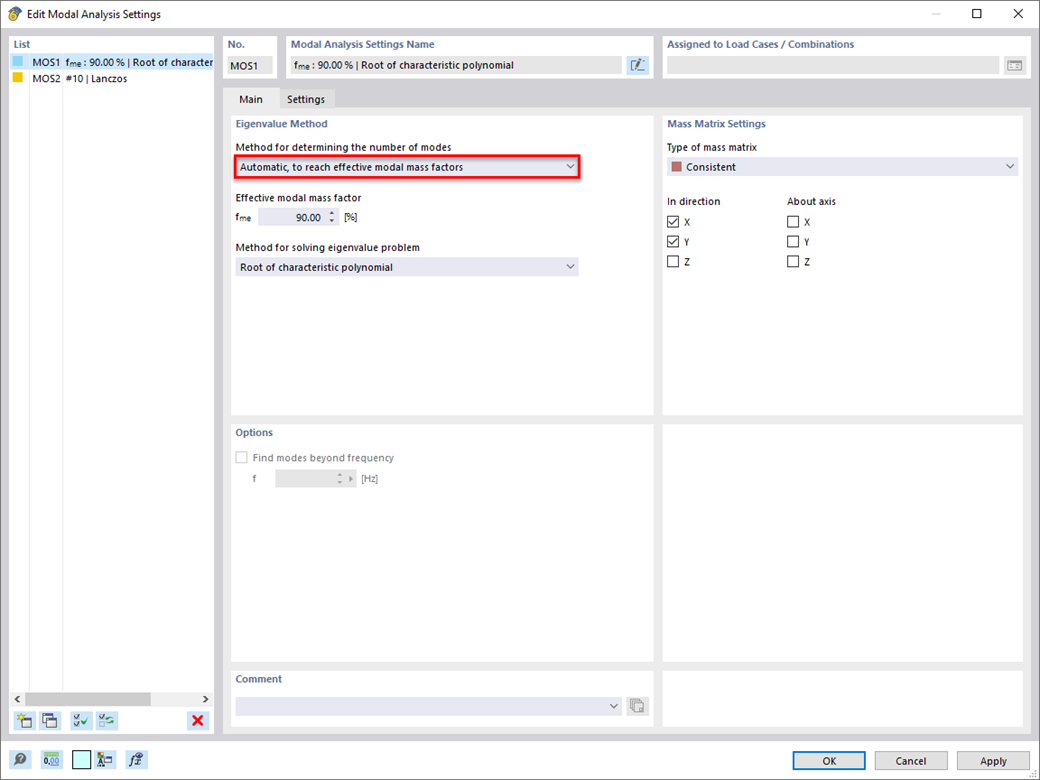
Task: Open the method for solving eigenvalue dropdown
Action: pos(570,267)
